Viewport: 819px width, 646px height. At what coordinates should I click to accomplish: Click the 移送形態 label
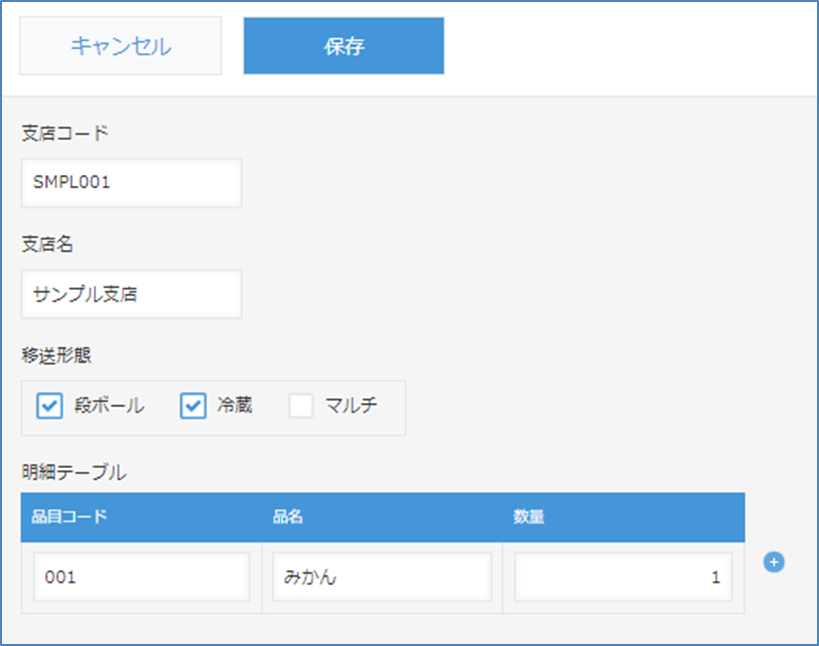56,355
